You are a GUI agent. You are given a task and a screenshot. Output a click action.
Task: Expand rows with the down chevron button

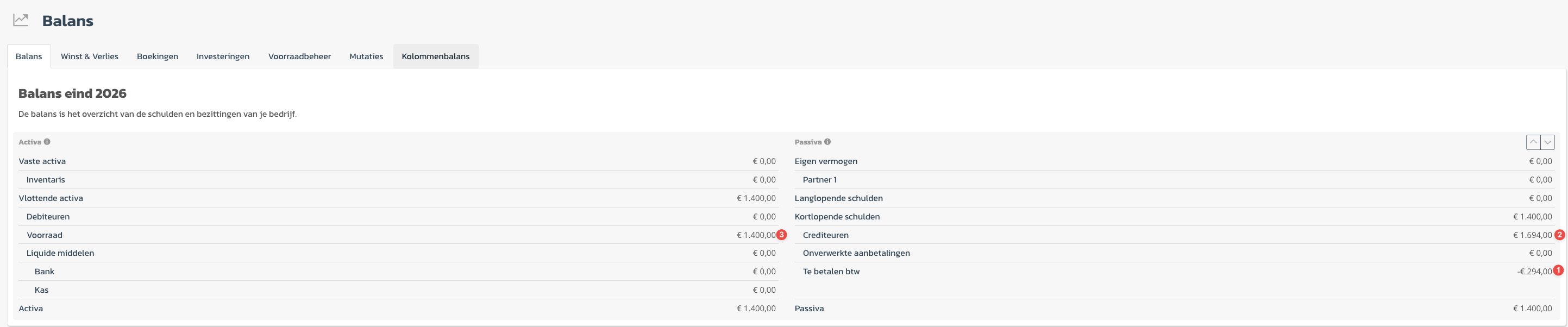1547,142
